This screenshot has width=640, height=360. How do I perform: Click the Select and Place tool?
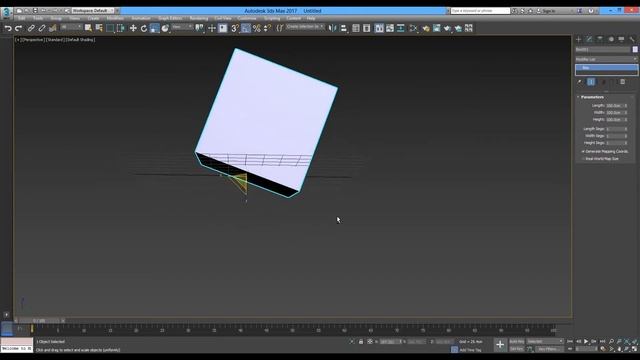click(165, 28)
